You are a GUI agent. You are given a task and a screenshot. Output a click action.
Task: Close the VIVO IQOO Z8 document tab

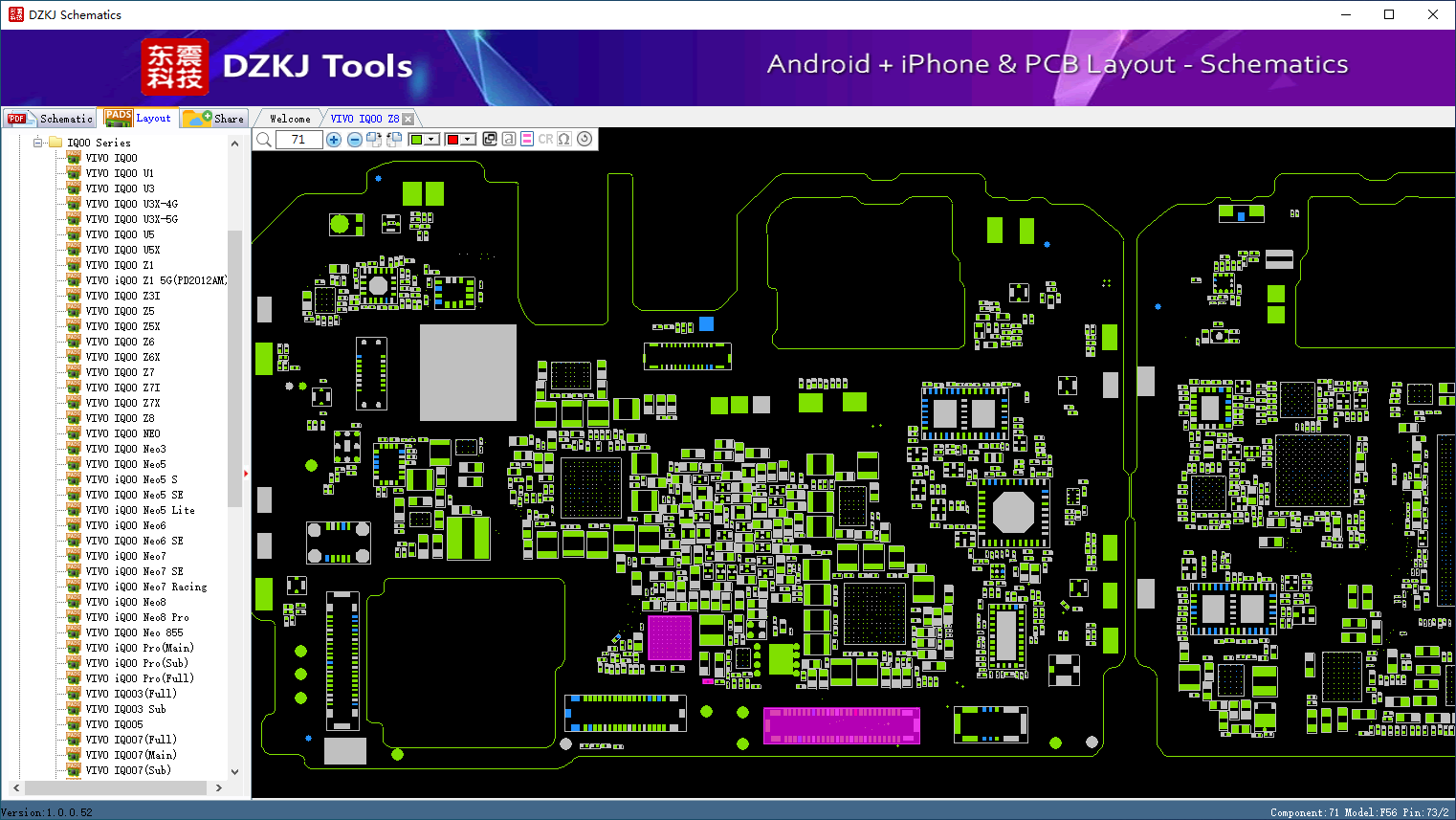tap(408, 119)
